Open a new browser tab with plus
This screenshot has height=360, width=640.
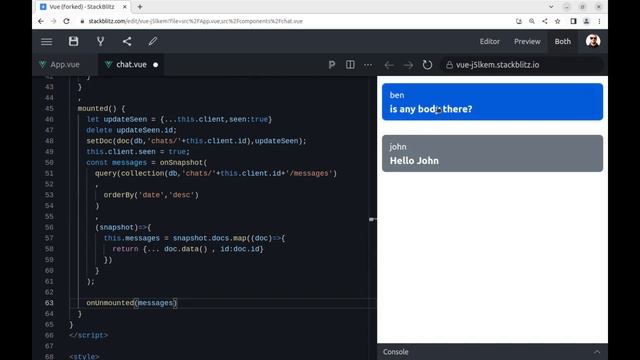140,7
